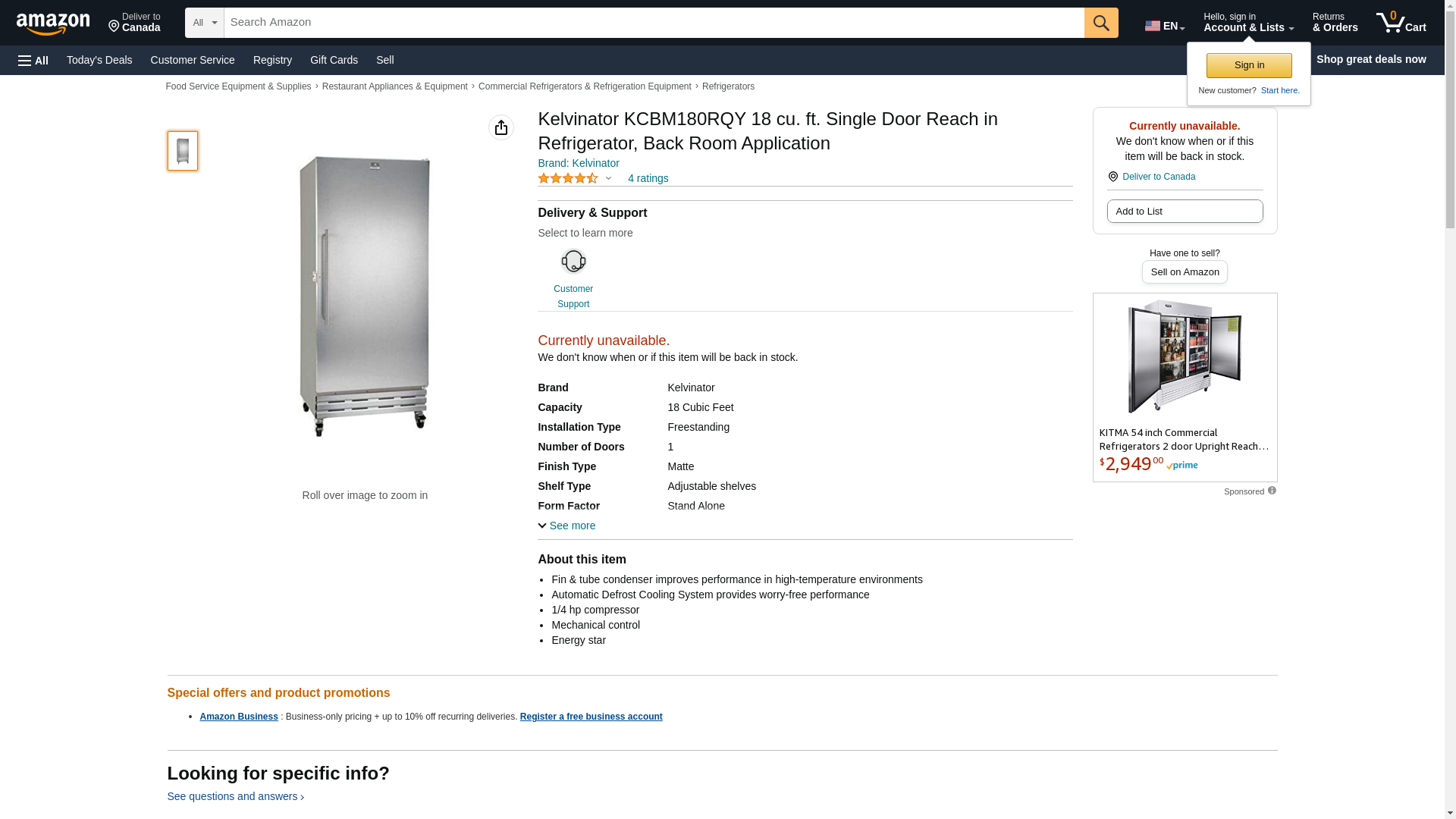Go to Gift Cards menu item
The width and height of the screenshot is (1456, 819).
coord(334,60)
